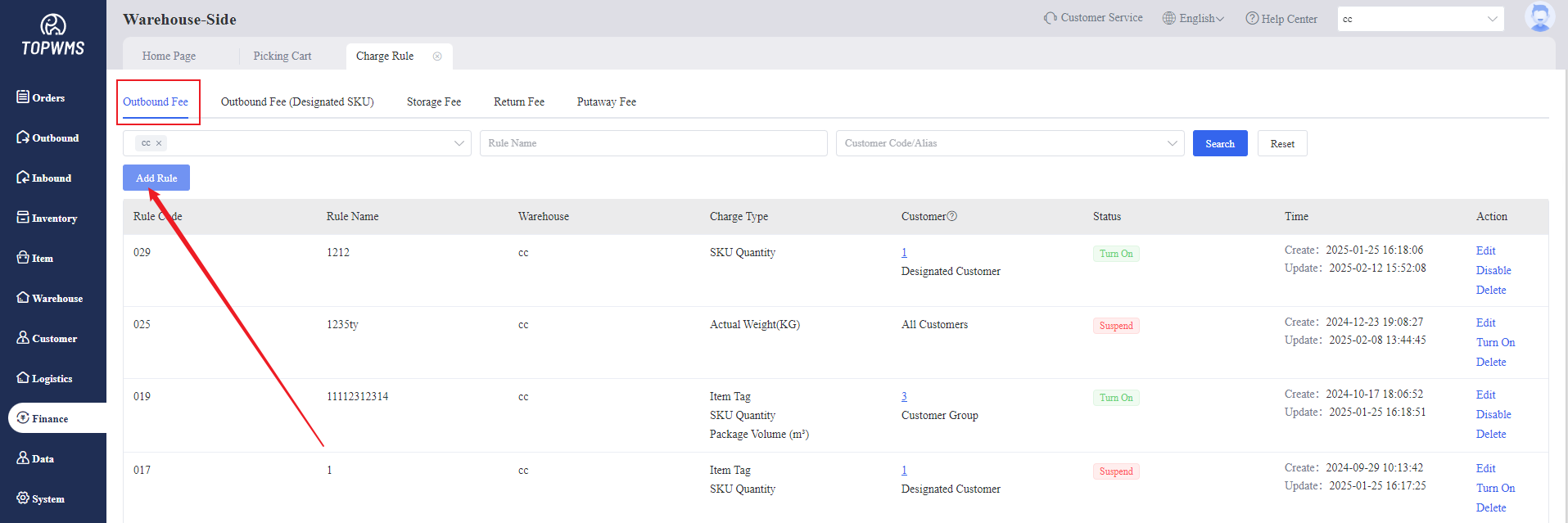Viewport: 1568px width, 523px height.
Task: Close the Charge Rule tab
Action: (x=437, y=56)
